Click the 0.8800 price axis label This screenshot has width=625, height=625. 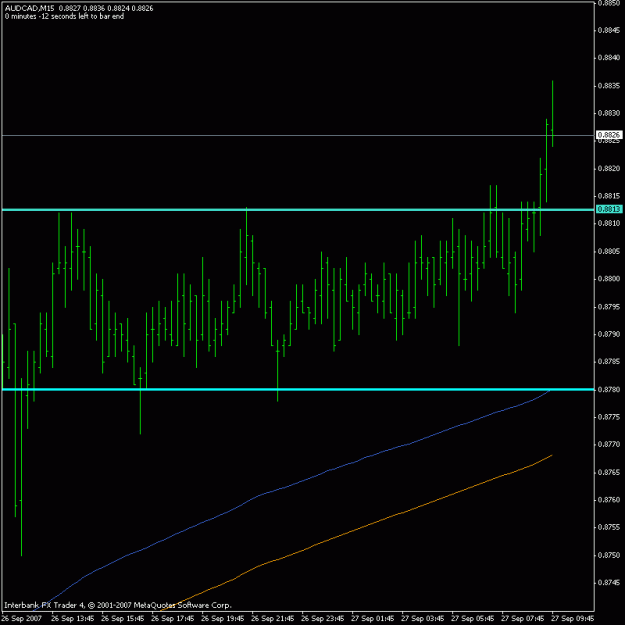click(x=609, y=279)
